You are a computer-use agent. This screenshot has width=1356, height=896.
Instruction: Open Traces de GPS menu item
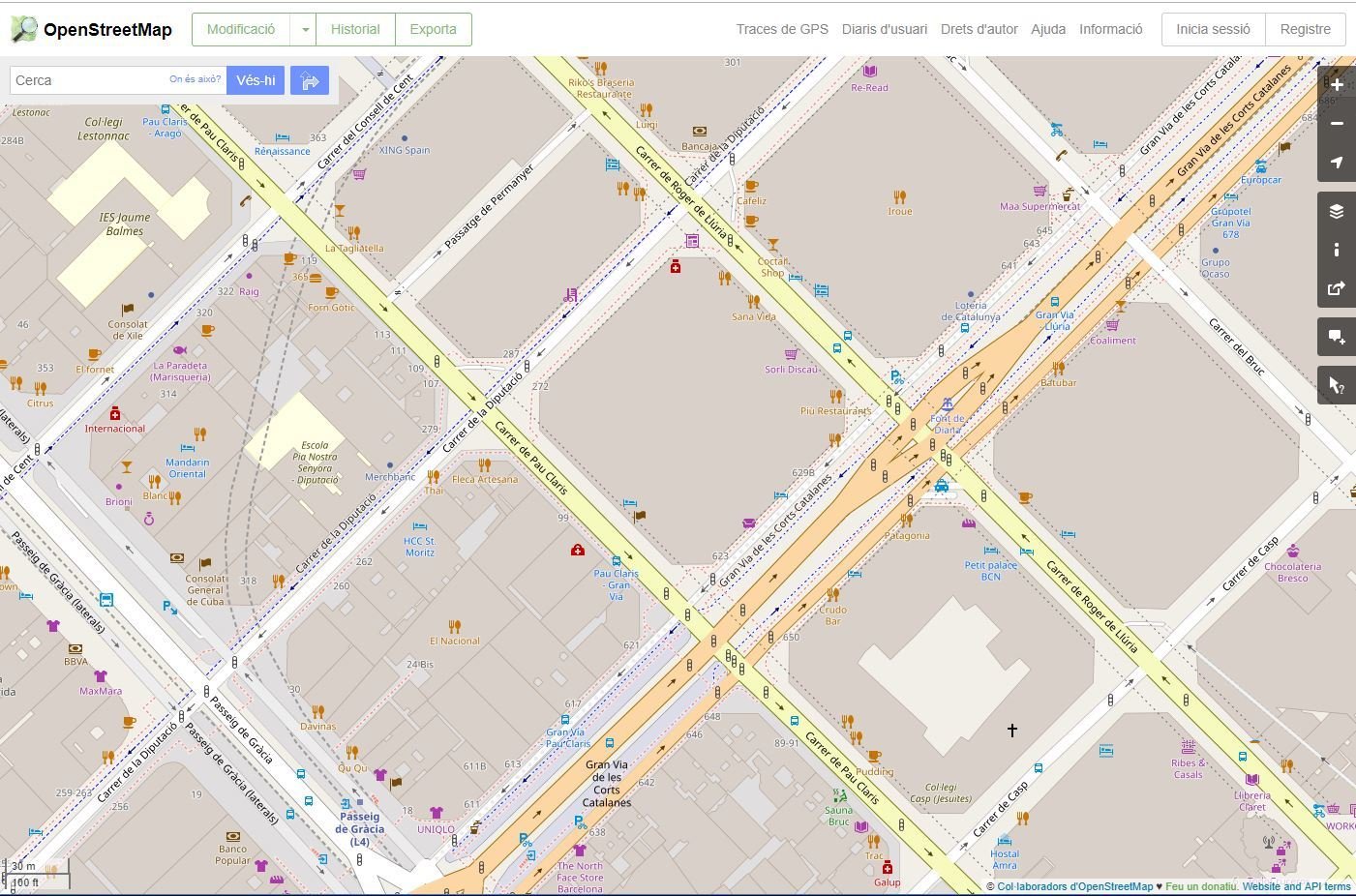coord(782,29)
